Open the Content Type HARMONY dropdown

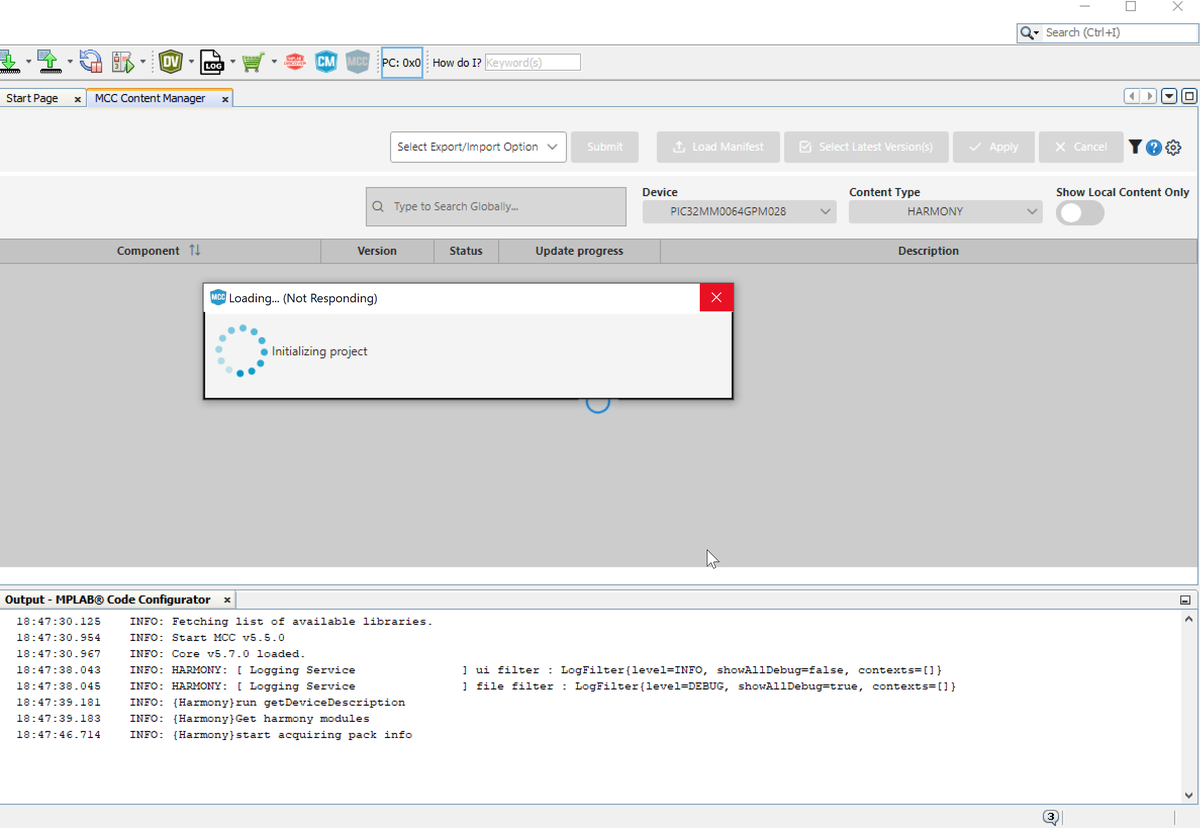coord(945,212)
